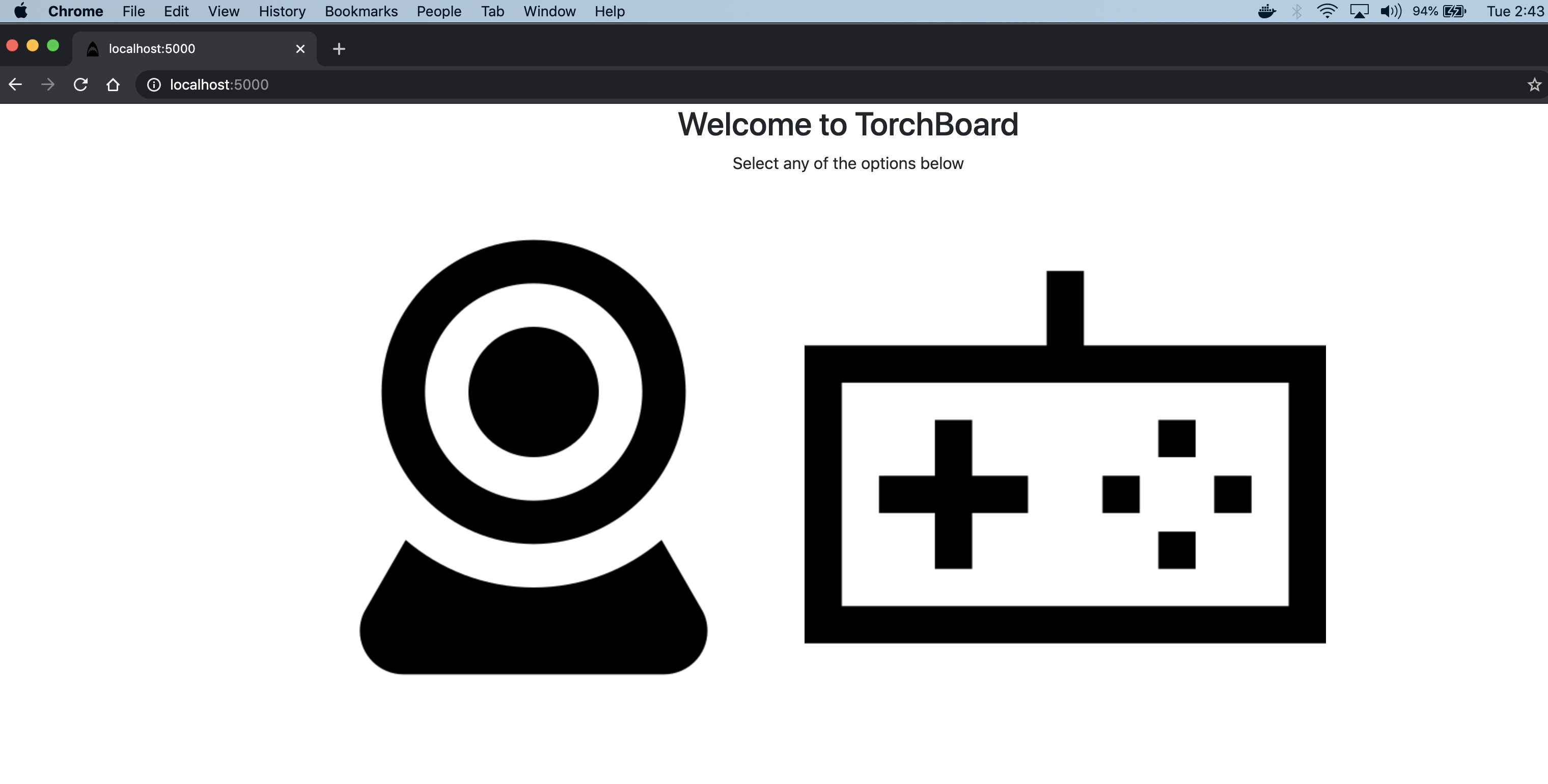Open the Wi-Fi status menu
1548x784 pixels.
click(x=1326, y=11)
